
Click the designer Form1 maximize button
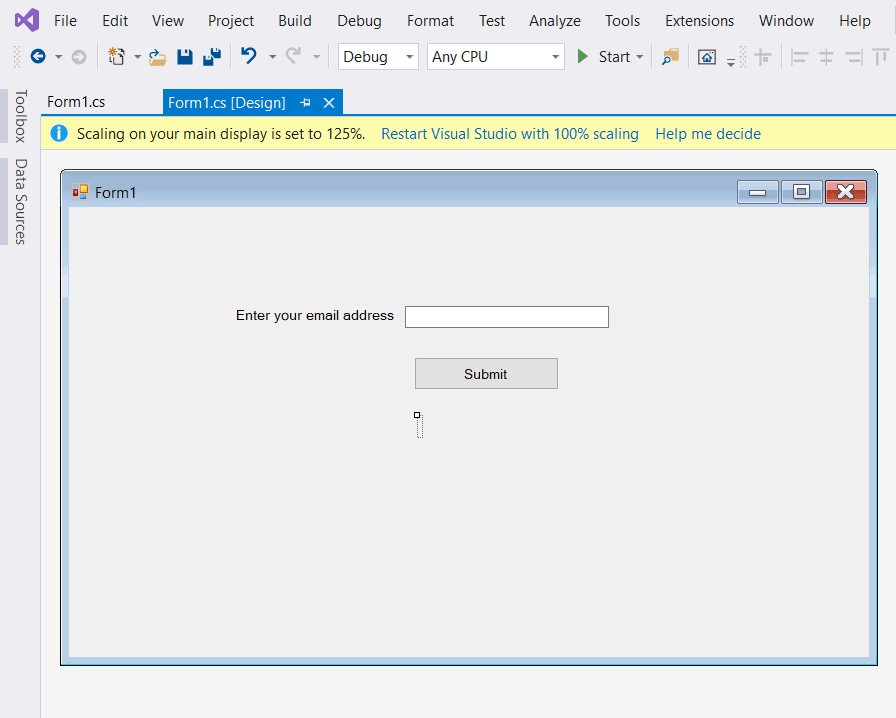point(802,192)
